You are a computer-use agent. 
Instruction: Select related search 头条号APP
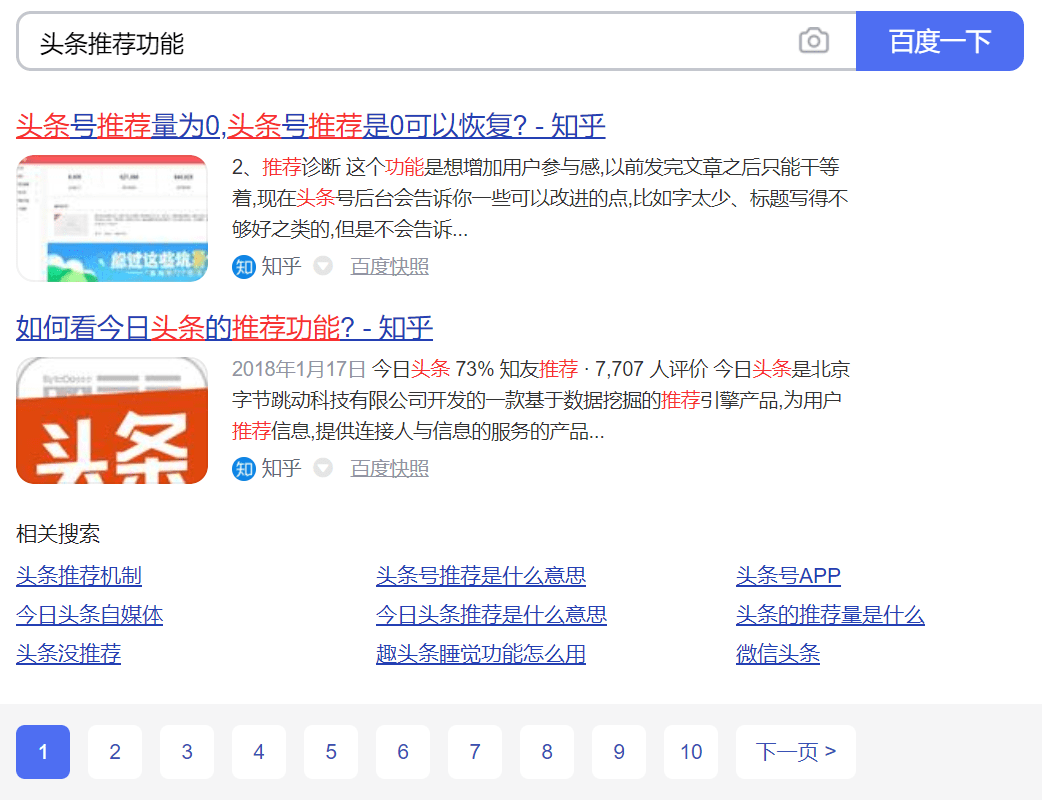pos(788,575)
